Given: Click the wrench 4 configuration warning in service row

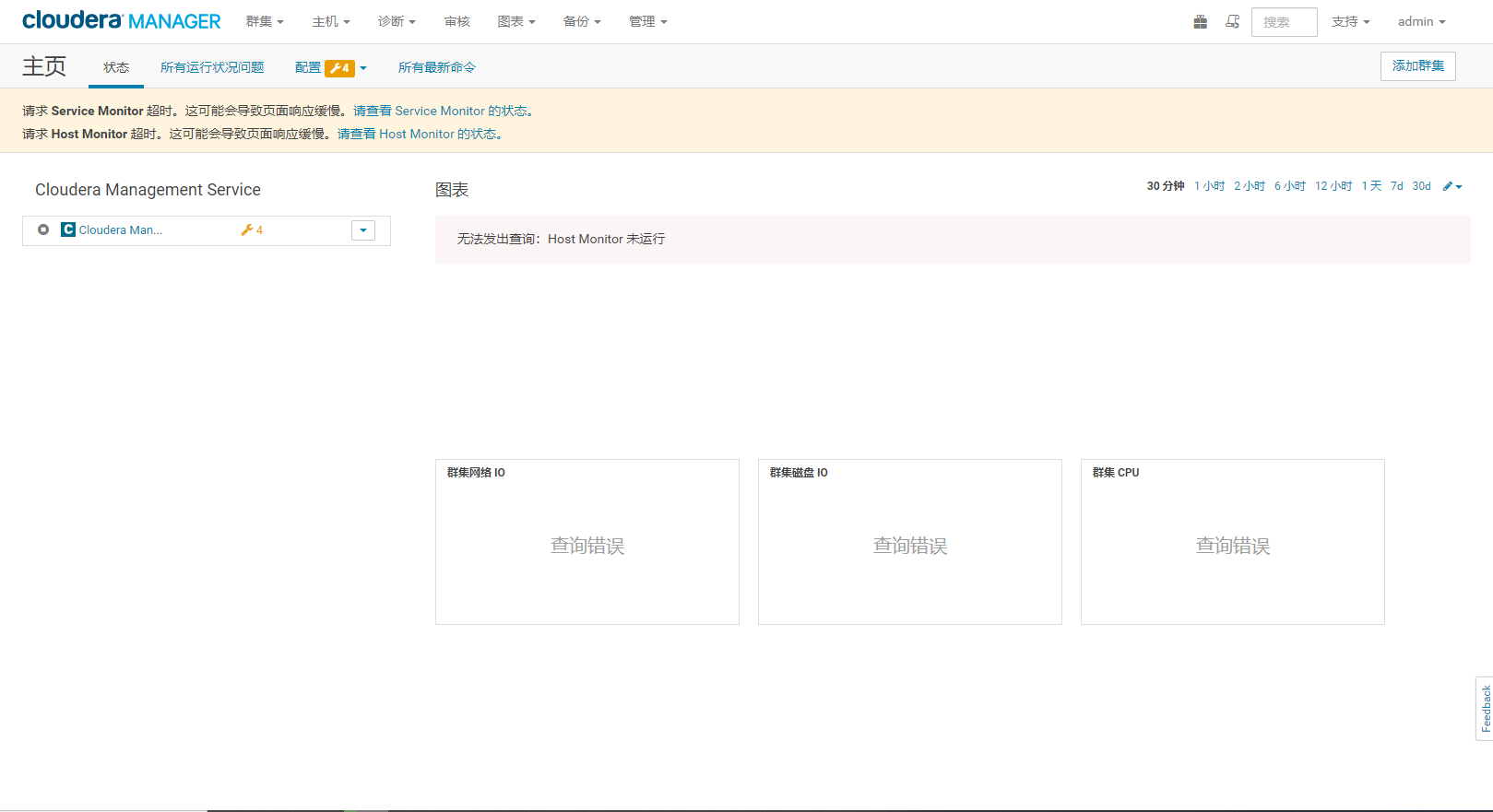Looking at the screenshot, I should [x=252, y=230].
